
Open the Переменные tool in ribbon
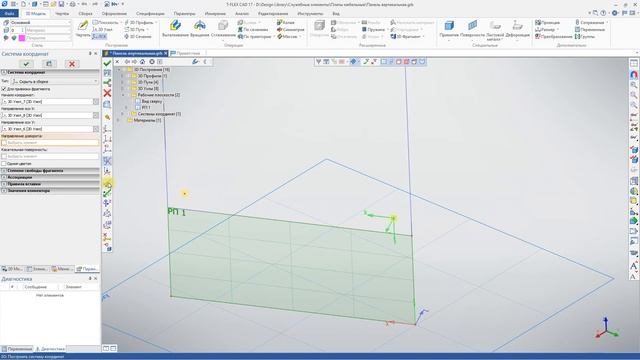(590, 29)
